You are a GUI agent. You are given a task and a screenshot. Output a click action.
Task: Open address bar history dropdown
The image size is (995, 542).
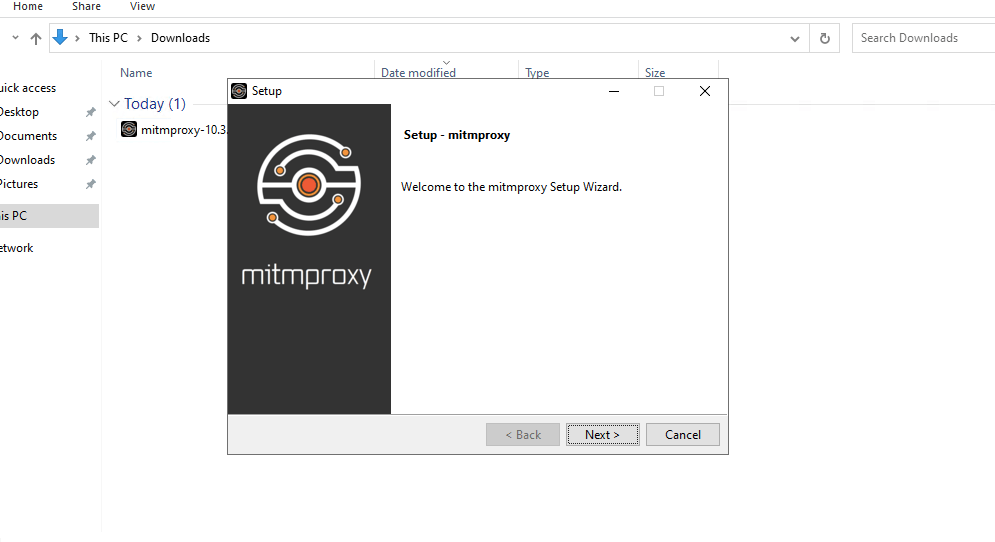coord(794,39)
